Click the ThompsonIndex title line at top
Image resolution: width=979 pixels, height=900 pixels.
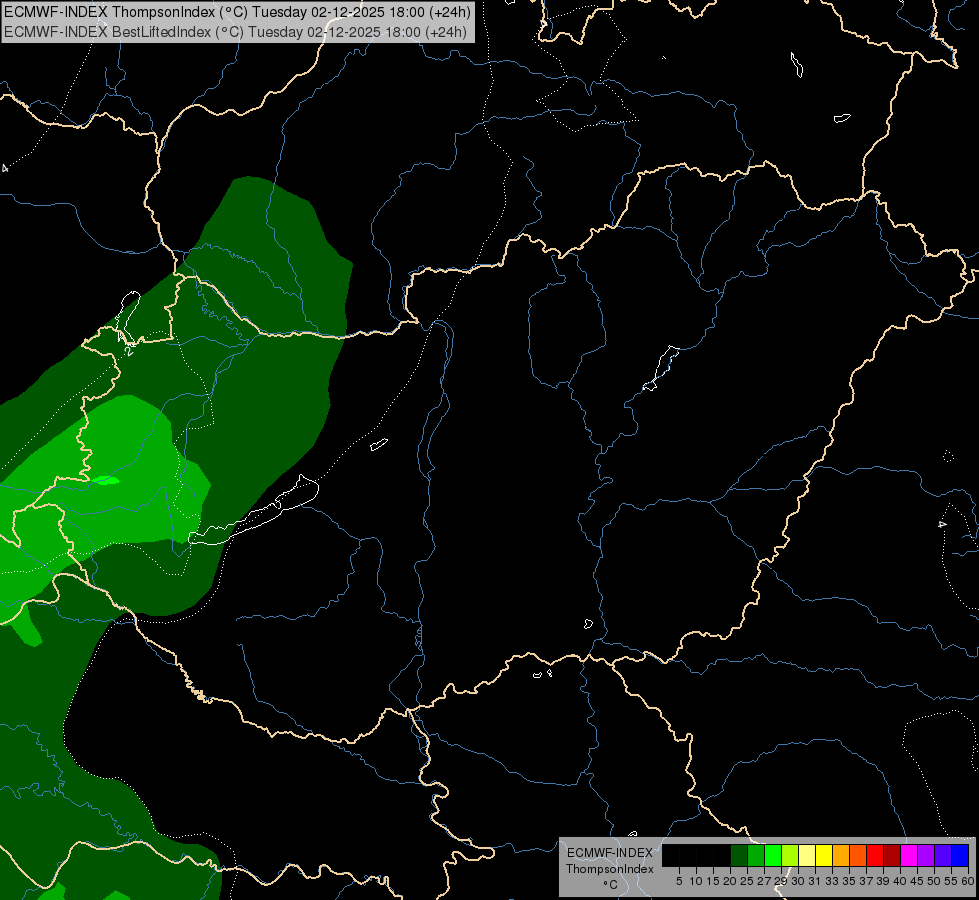[x=237, y=12]
